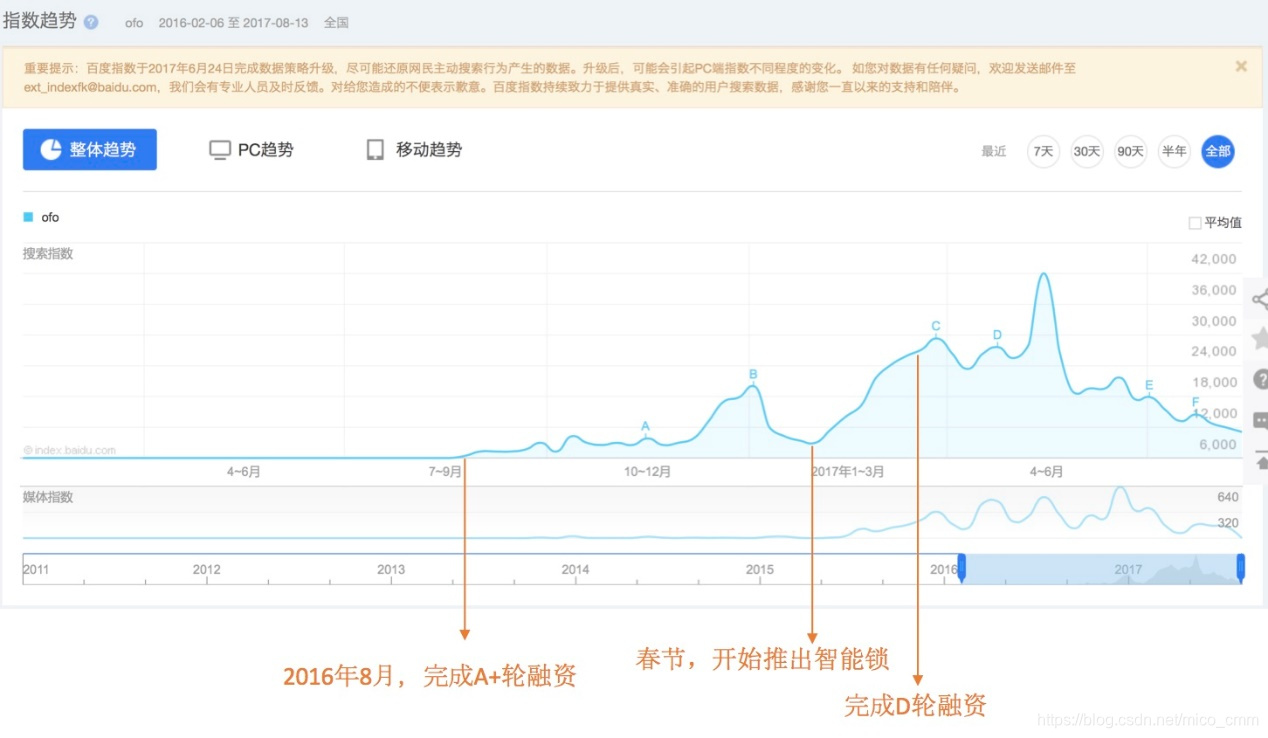
Task: Switch to the PC趋势 tab
Action: (x=251, y=150)
